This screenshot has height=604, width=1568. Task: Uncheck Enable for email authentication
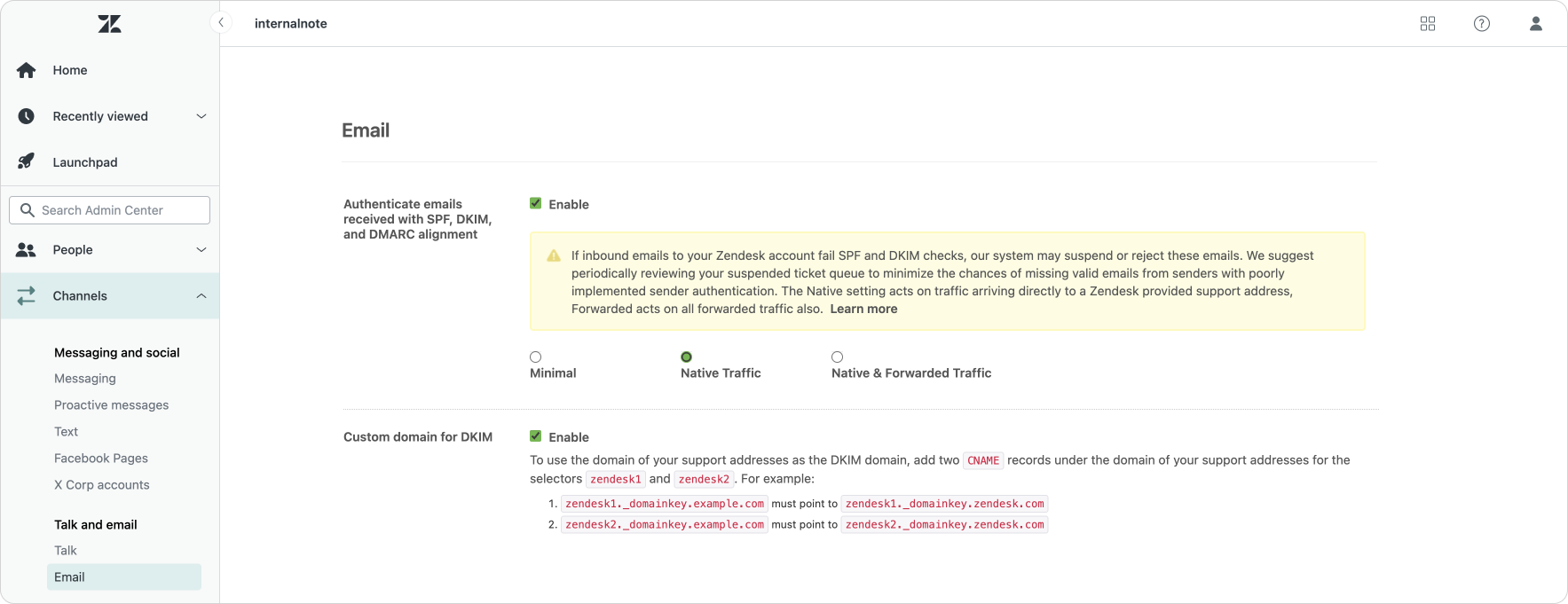535,204
